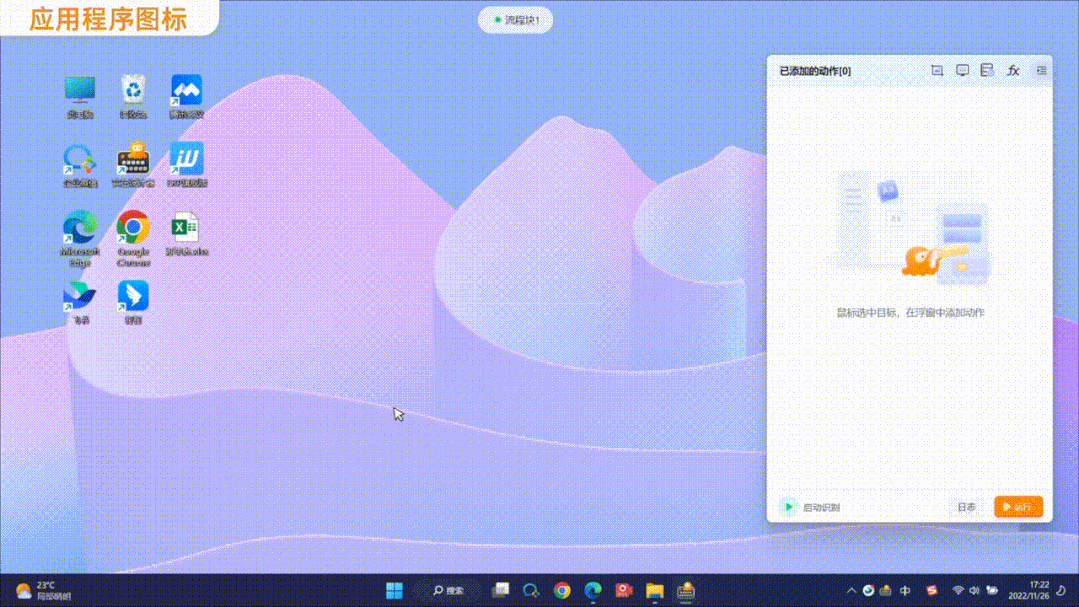Open the weather widget showing 23°C

tap(43, 590)
